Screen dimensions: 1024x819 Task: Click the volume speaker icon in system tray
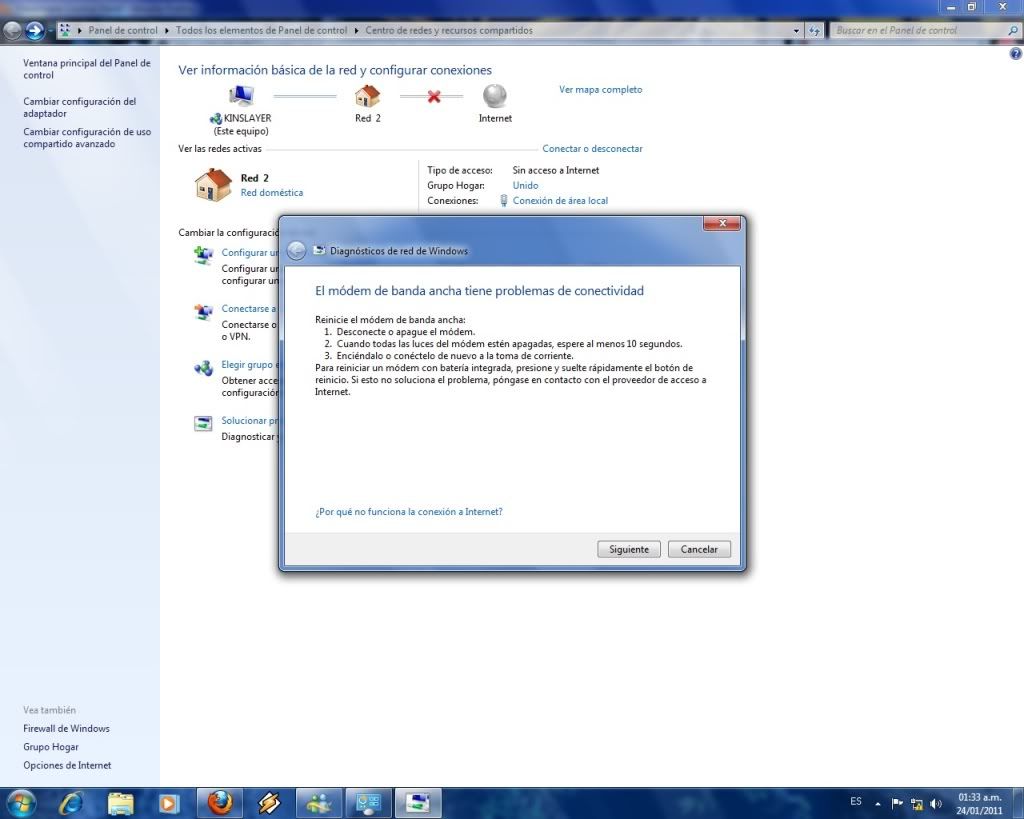tap(936, 803)
